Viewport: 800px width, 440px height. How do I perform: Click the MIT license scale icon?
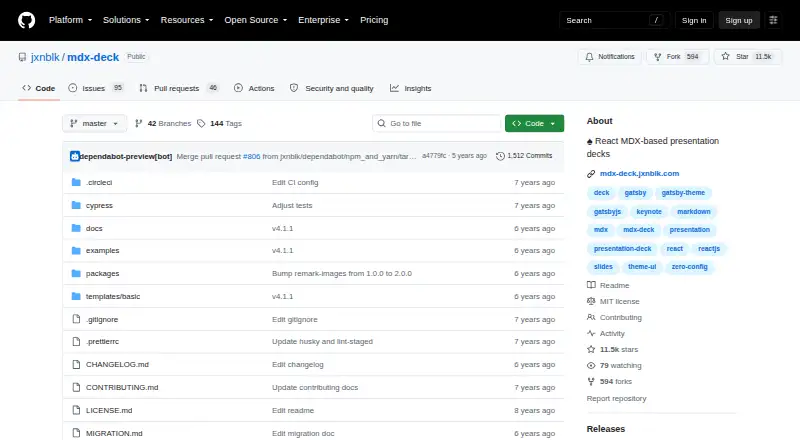coord(591,301)
